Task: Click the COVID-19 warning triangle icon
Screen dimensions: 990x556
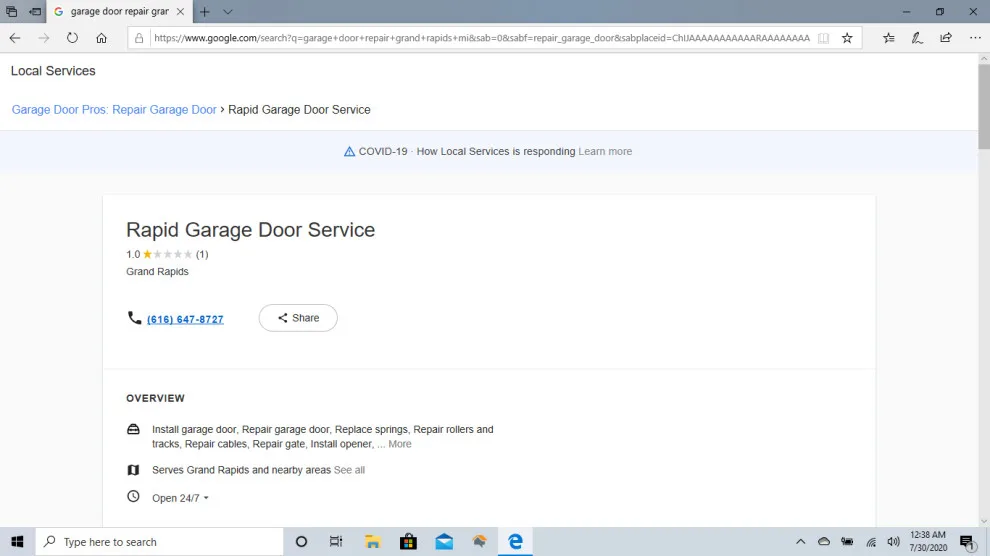Action: click(x=349, y=151)
